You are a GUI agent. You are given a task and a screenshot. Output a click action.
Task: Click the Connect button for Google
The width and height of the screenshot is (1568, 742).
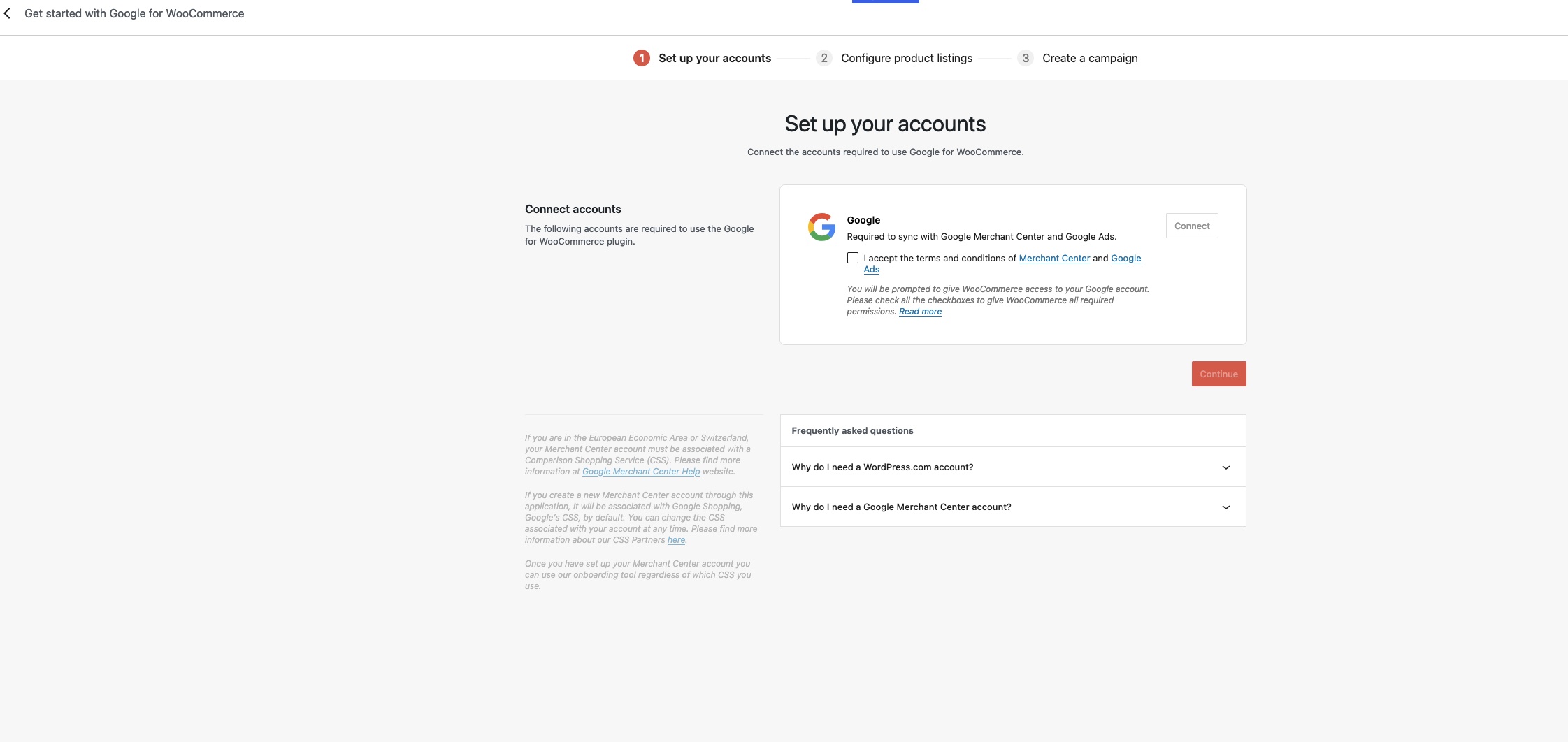tap(1191, 225)
